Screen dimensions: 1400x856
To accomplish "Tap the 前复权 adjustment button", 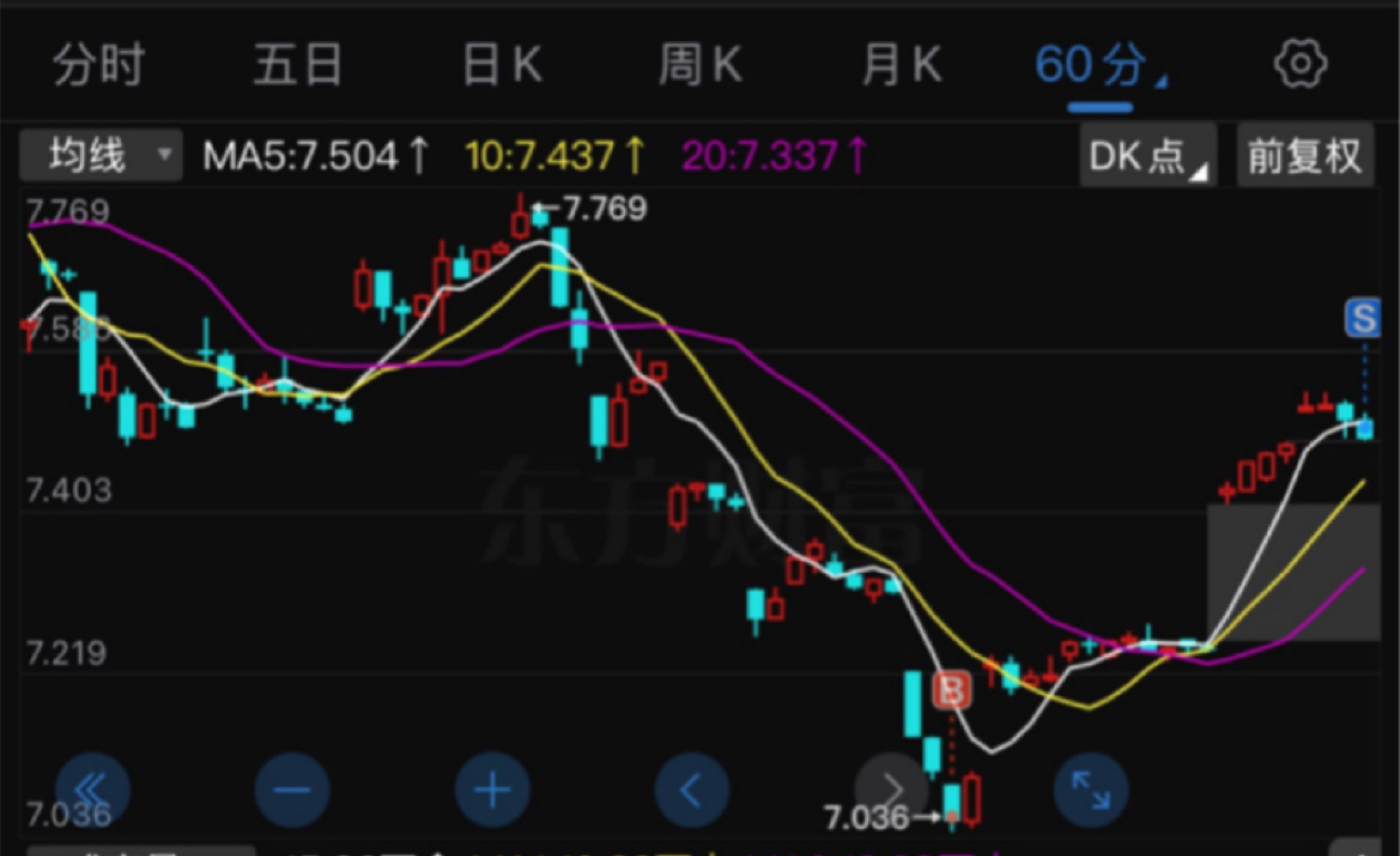I will [1305, 155].
